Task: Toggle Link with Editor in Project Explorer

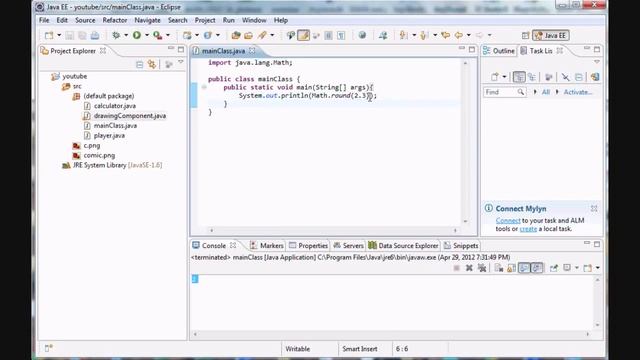Action: (152, 64)
